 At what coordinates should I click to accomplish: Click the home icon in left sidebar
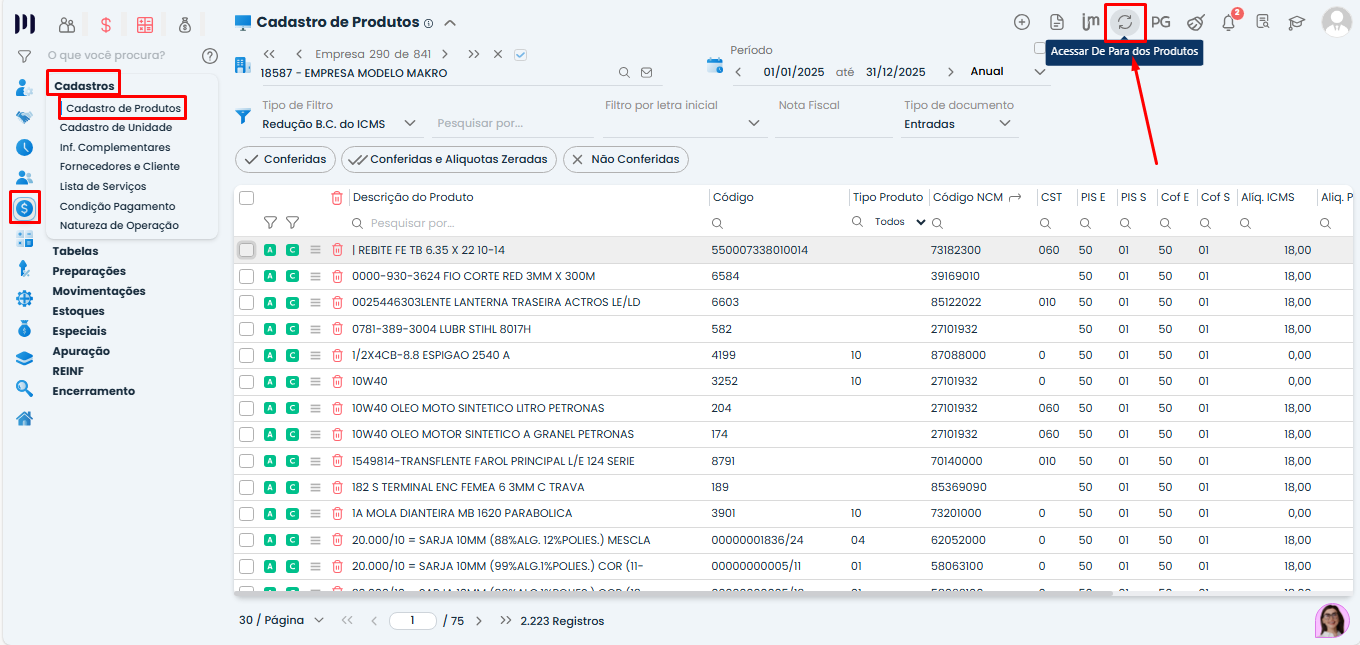click(25, 418)
